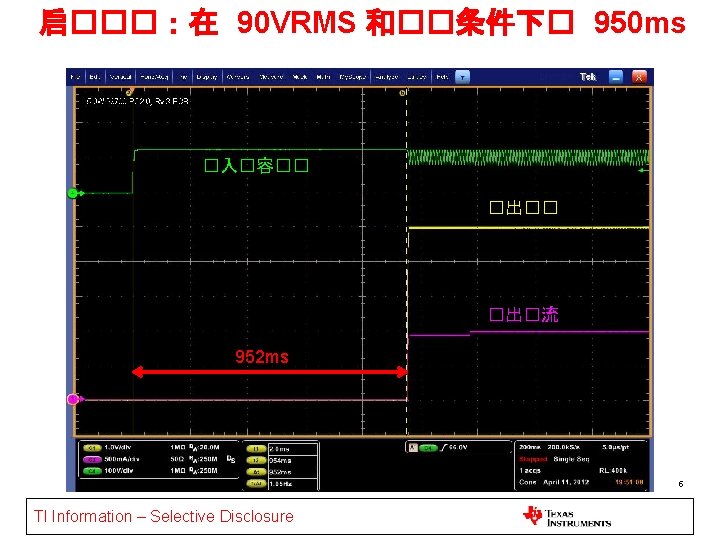Click the slide page number 6
Image resolution: width=720 pixels, height=540 pixels.
pos(681,484)
